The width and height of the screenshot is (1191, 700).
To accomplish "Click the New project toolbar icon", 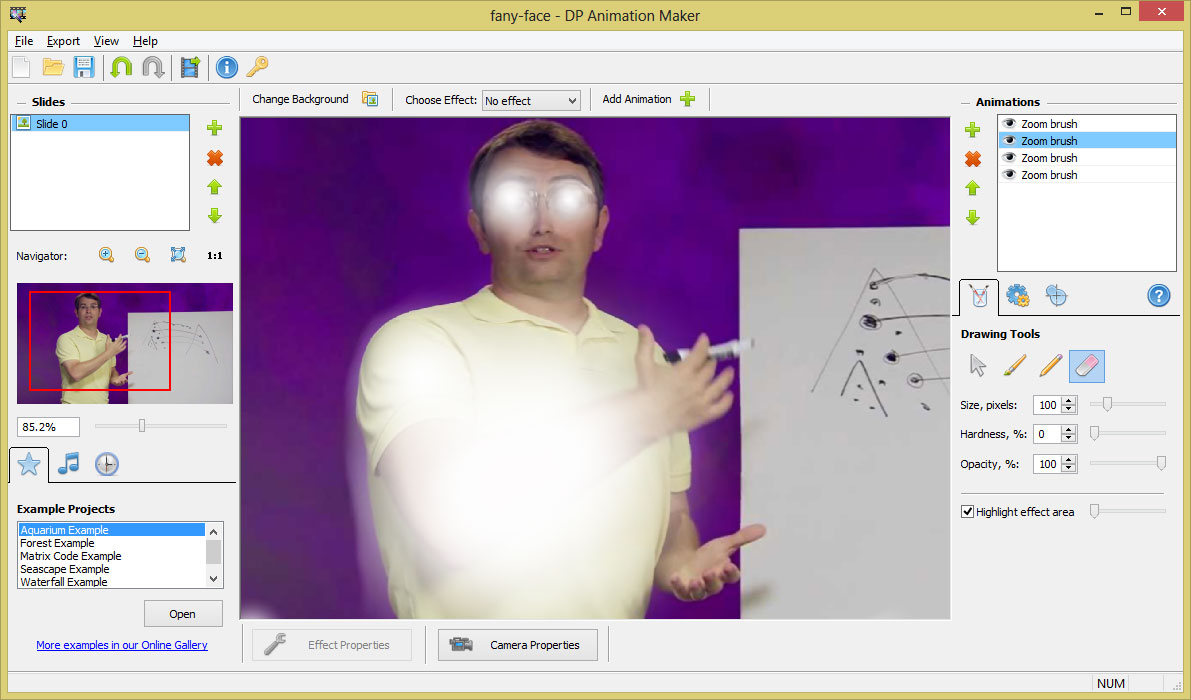I will [x=21, y=68].
